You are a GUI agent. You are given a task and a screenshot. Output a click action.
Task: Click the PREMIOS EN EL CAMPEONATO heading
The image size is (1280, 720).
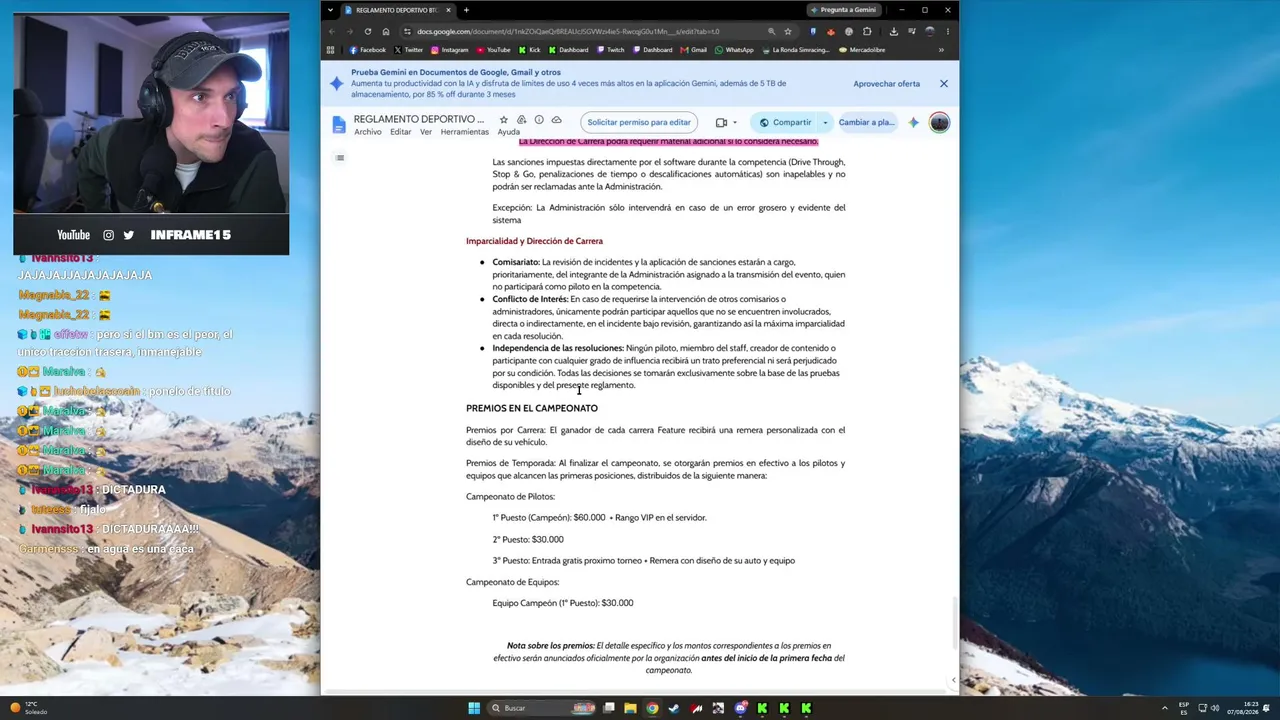click(x=532, y=408)
